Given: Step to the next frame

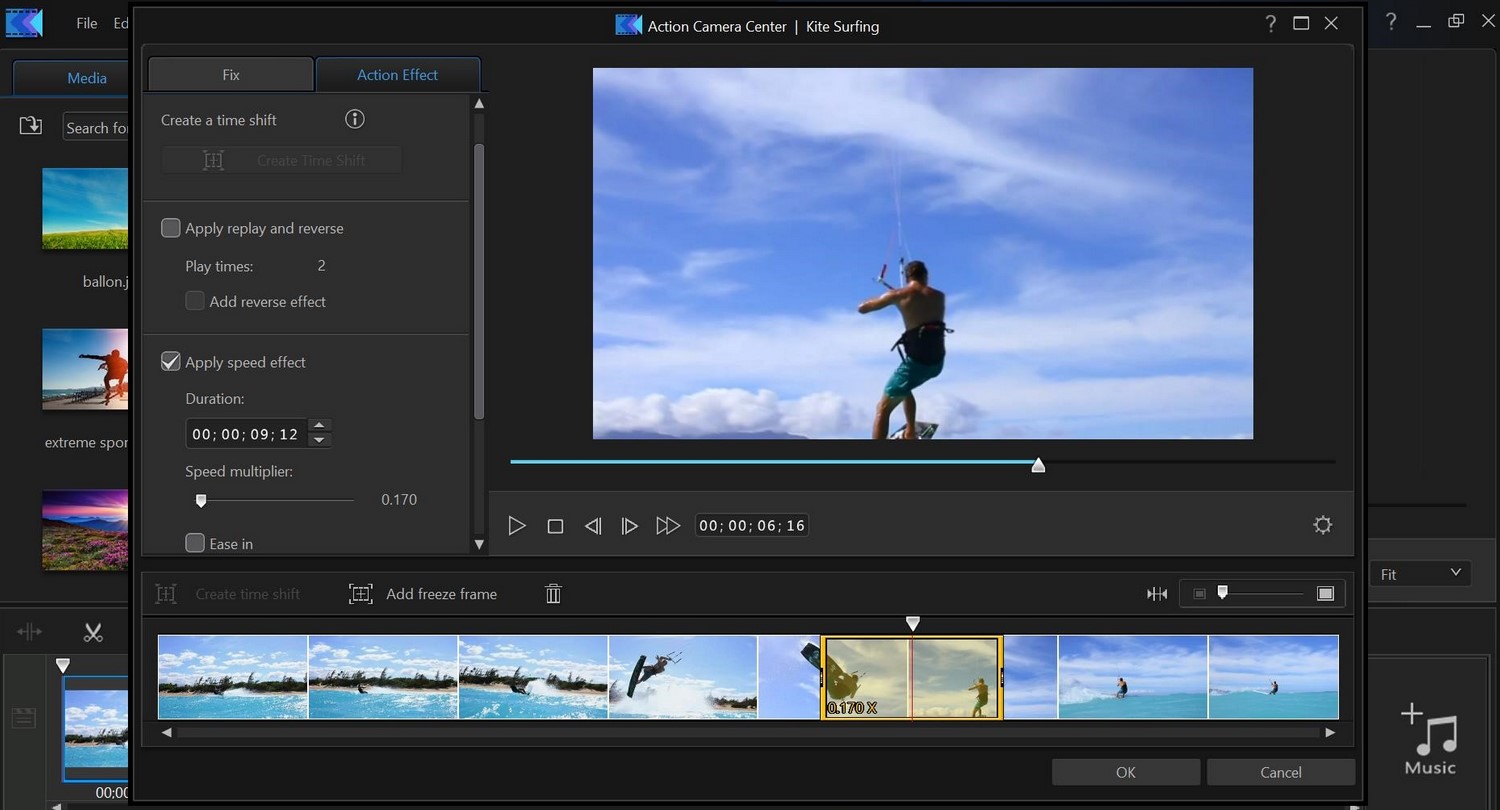Looking at the screenshot, I should click(629, 526).
